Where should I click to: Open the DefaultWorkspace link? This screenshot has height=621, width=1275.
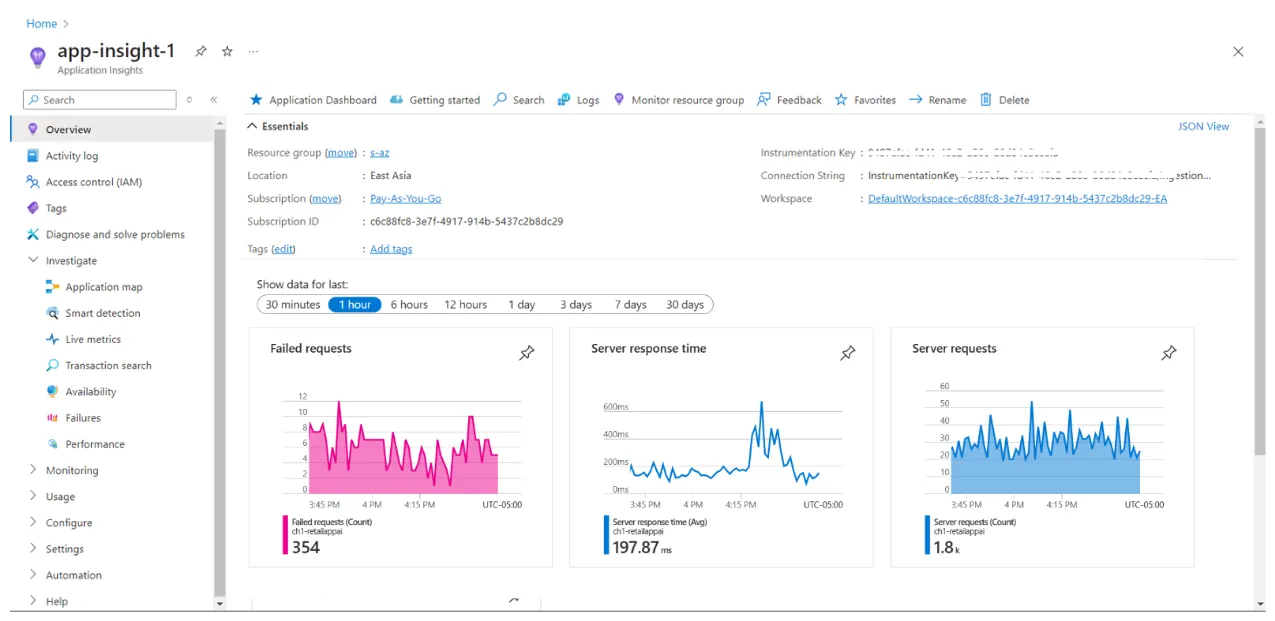coord(1017,199)
